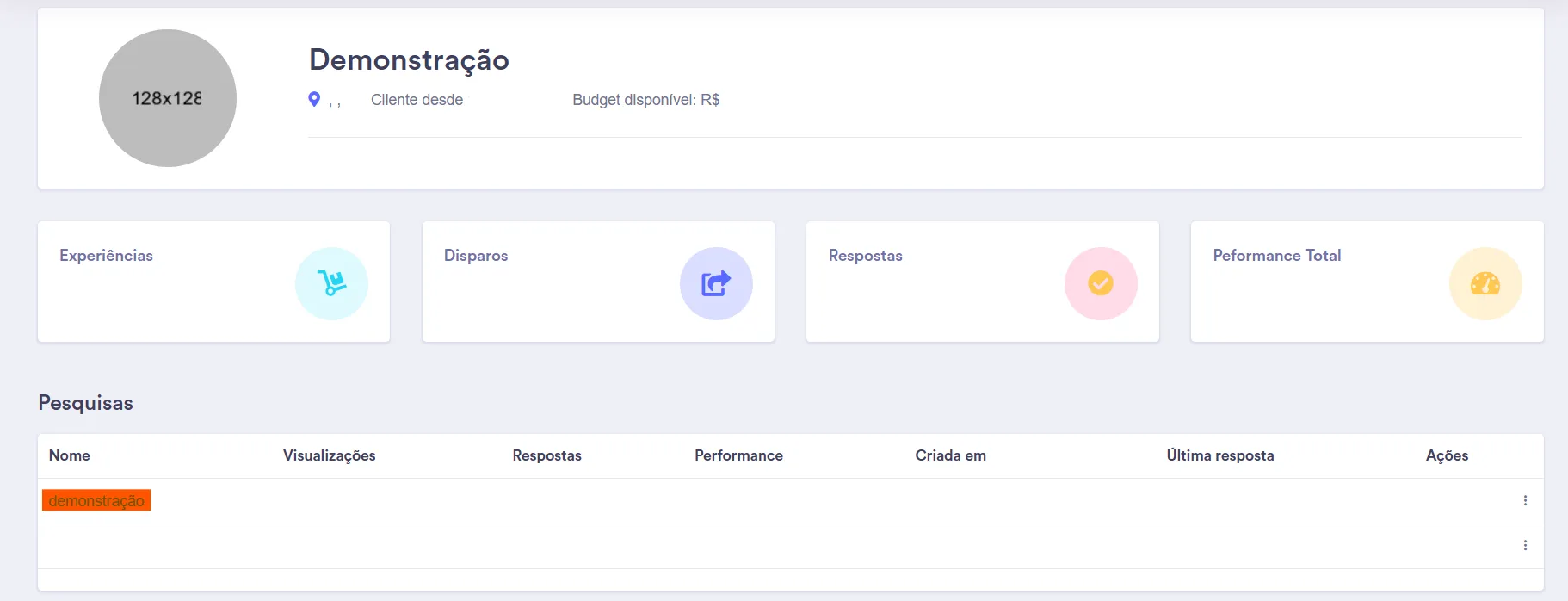The height and width of the screenshot is (601, 1568).
Task: Click the Nome column header
Action: pyautogui.click(x=70, y=455)
